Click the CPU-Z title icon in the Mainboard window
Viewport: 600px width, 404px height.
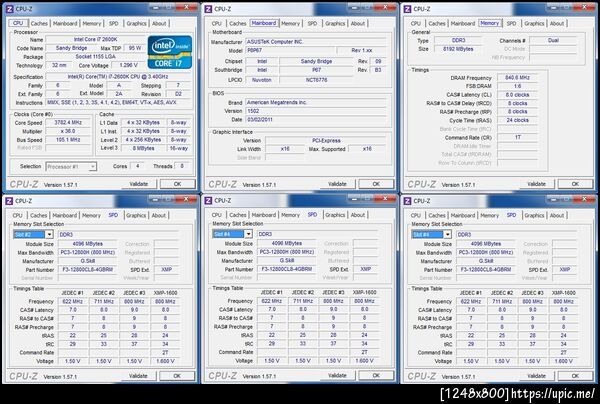(x=209, y=9)
